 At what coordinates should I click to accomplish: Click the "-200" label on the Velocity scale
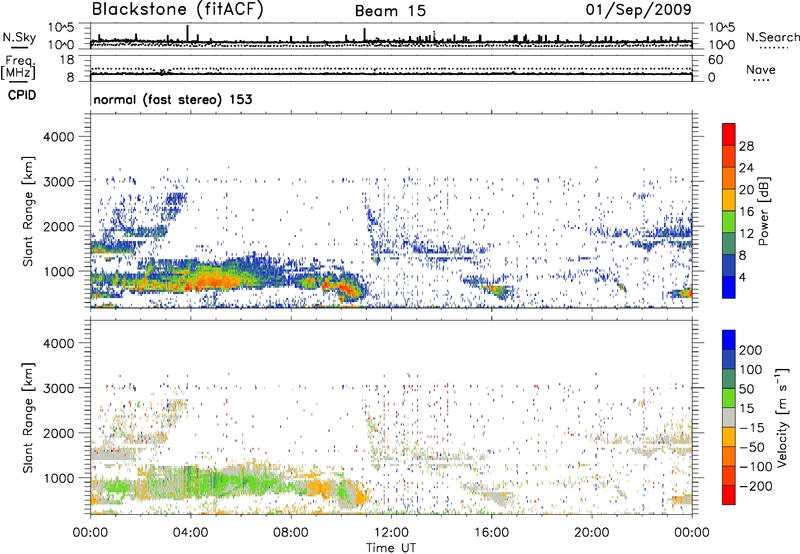[x=756, y=486]
